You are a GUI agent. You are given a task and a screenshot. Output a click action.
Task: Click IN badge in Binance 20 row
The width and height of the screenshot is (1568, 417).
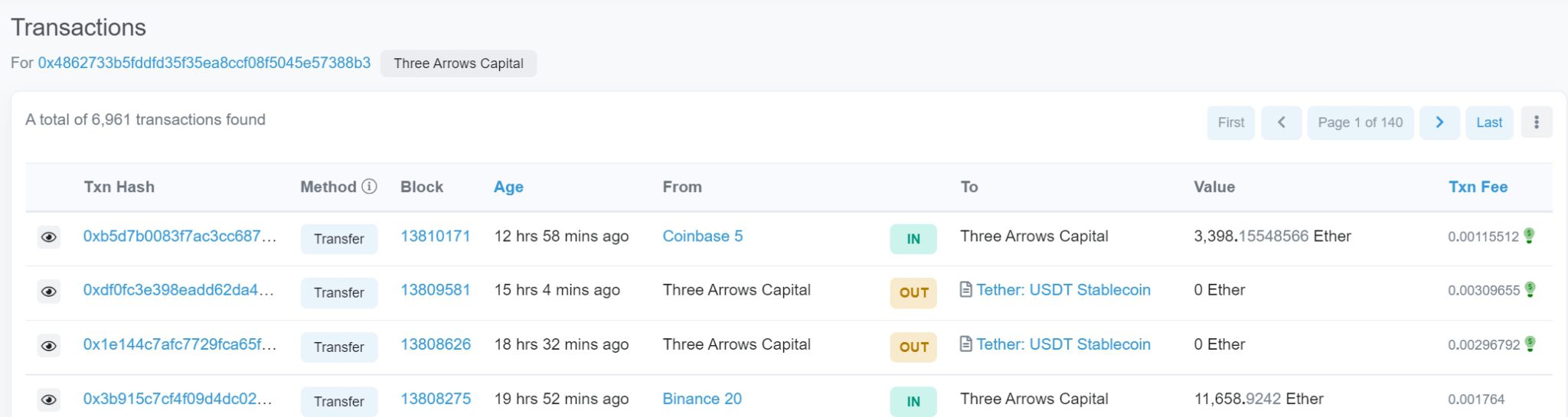point(913,401)
